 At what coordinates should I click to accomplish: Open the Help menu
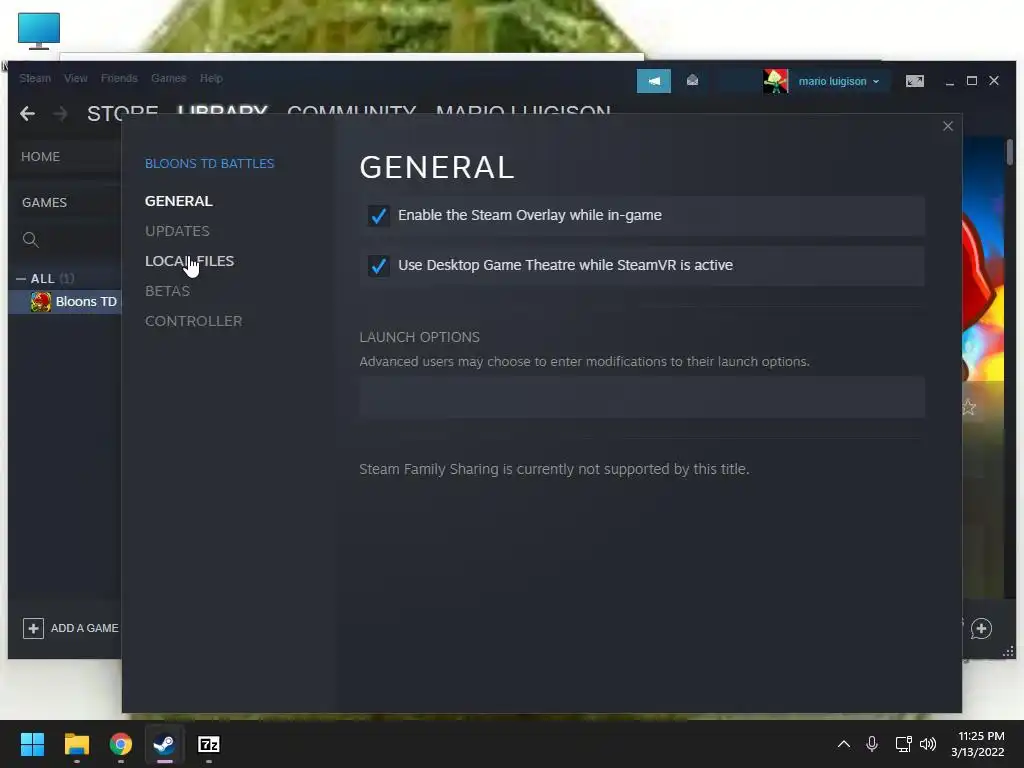click(211, 78)
